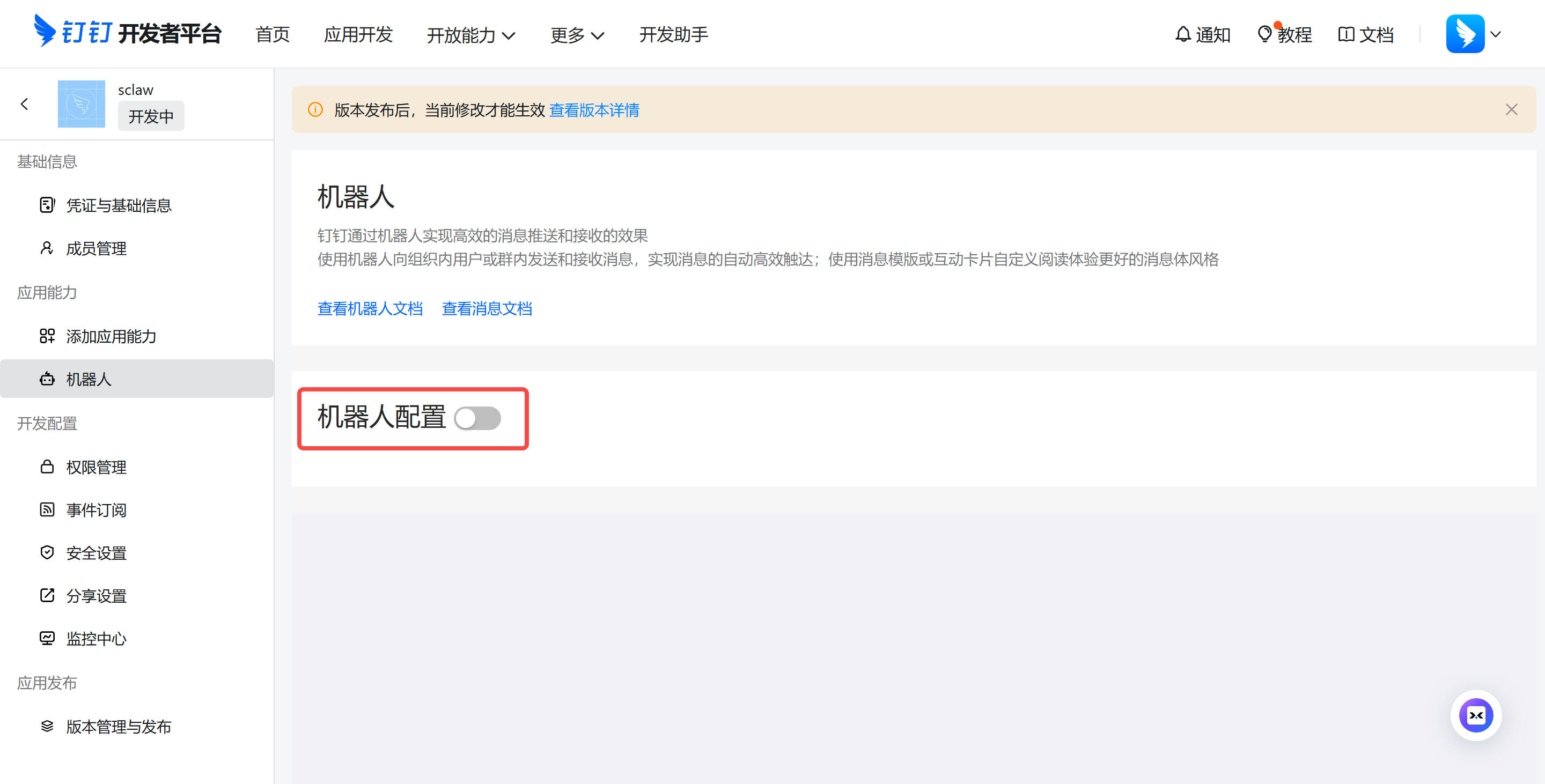
Task: Open the 开发助手 menu item
Action: click(x=674, y=35)
